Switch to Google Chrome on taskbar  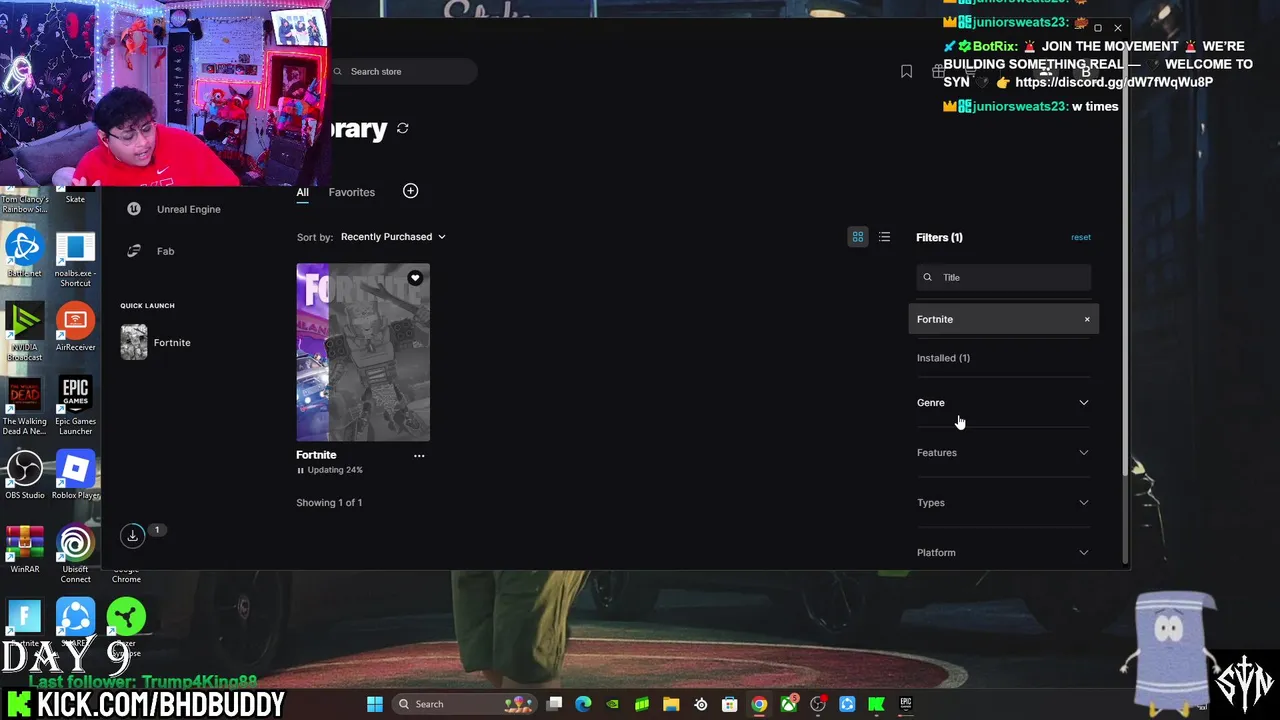[759, 704]
